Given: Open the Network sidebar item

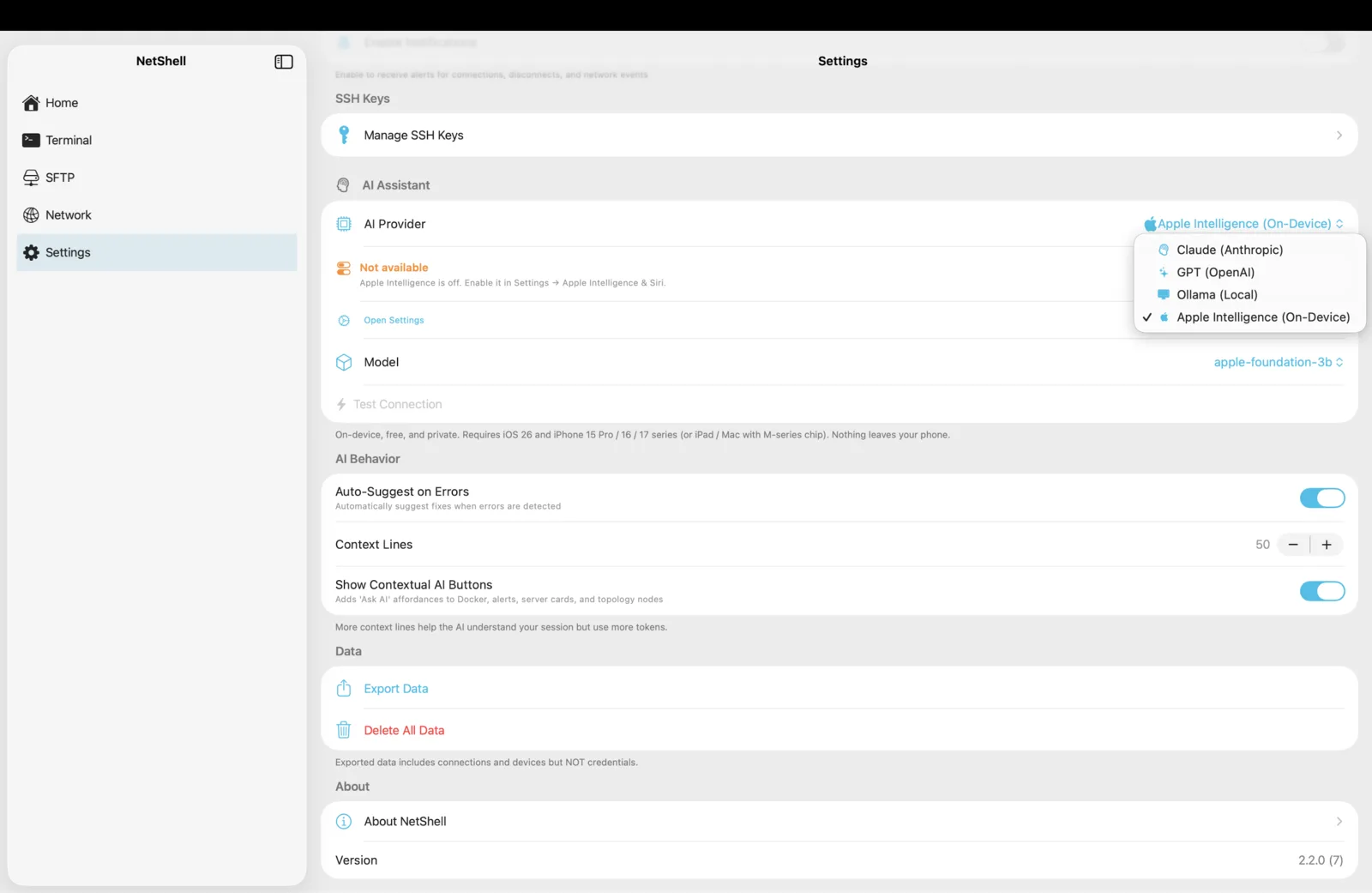Looking at the screenshot, I should point(157,215).
